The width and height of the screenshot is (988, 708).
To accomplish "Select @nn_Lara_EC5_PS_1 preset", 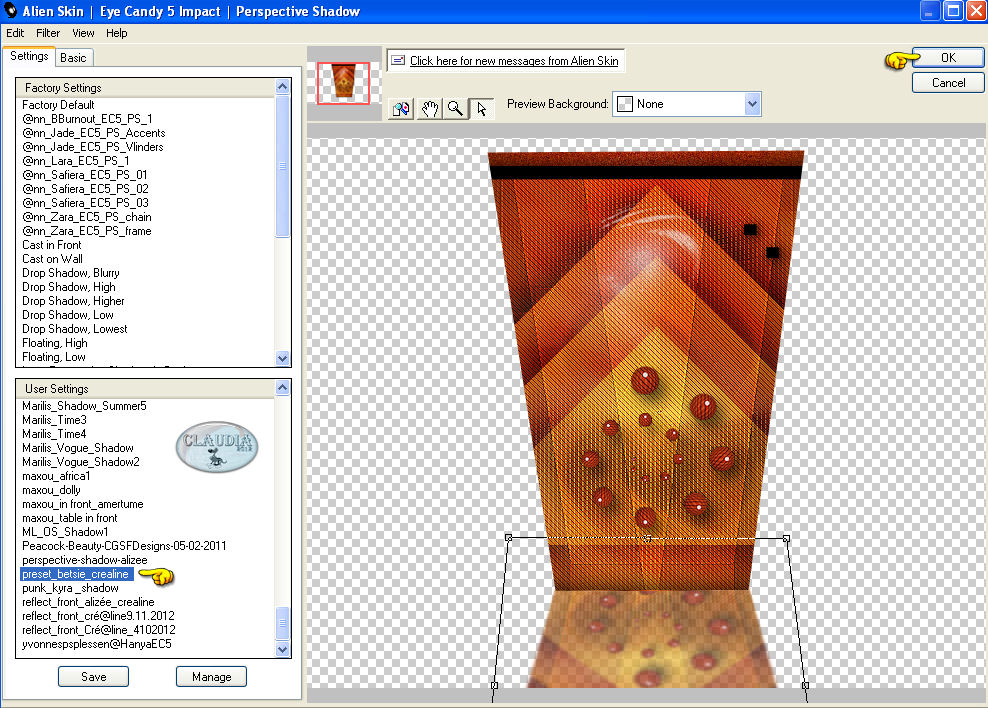I will click(x=76, y=161).
